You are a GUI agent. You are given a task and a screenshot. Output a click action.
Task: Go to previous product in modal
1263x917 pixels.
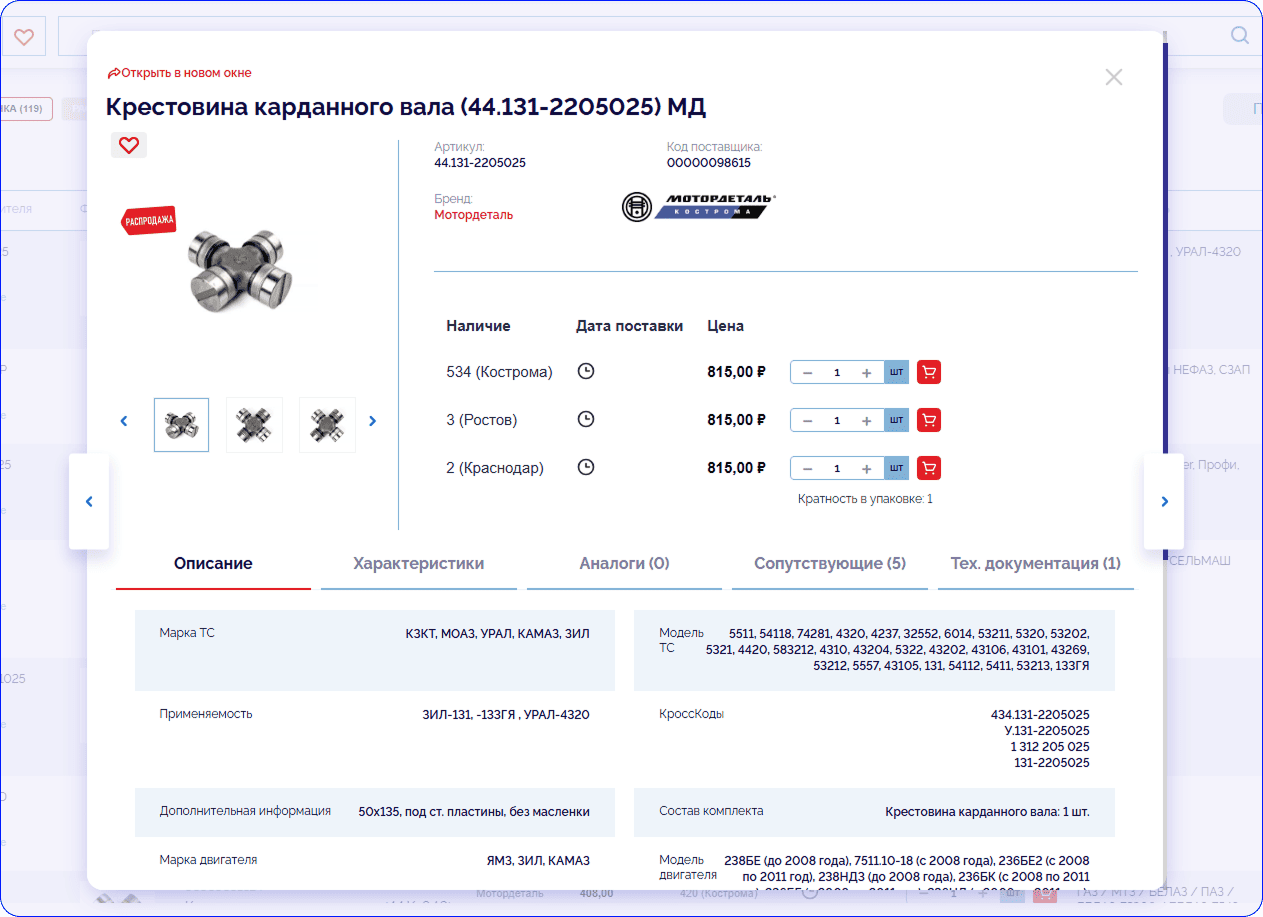(x=89, y=502)
